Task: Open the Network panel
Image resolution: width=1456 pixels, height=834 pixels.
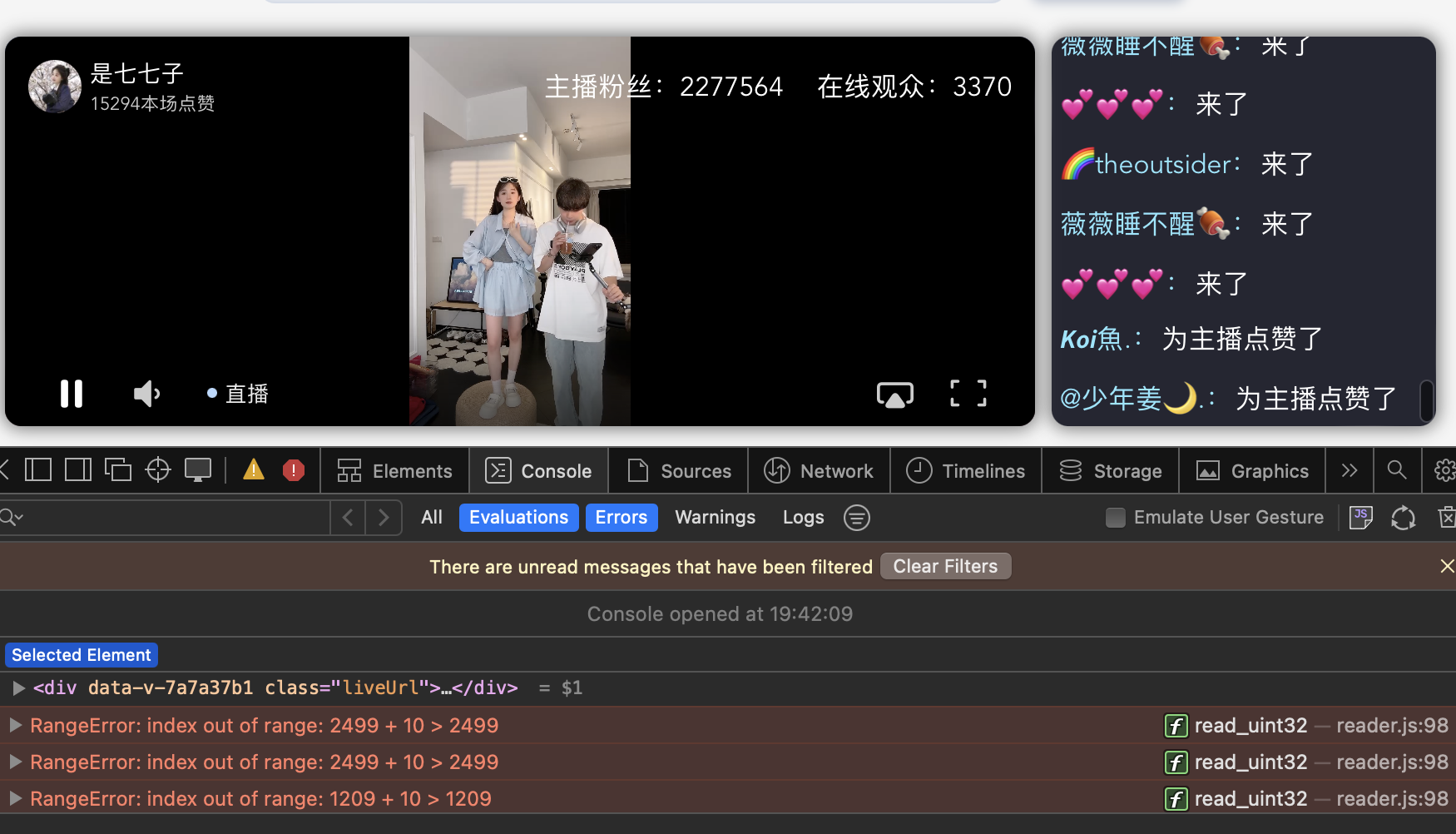Action: (x=819, y=470)
